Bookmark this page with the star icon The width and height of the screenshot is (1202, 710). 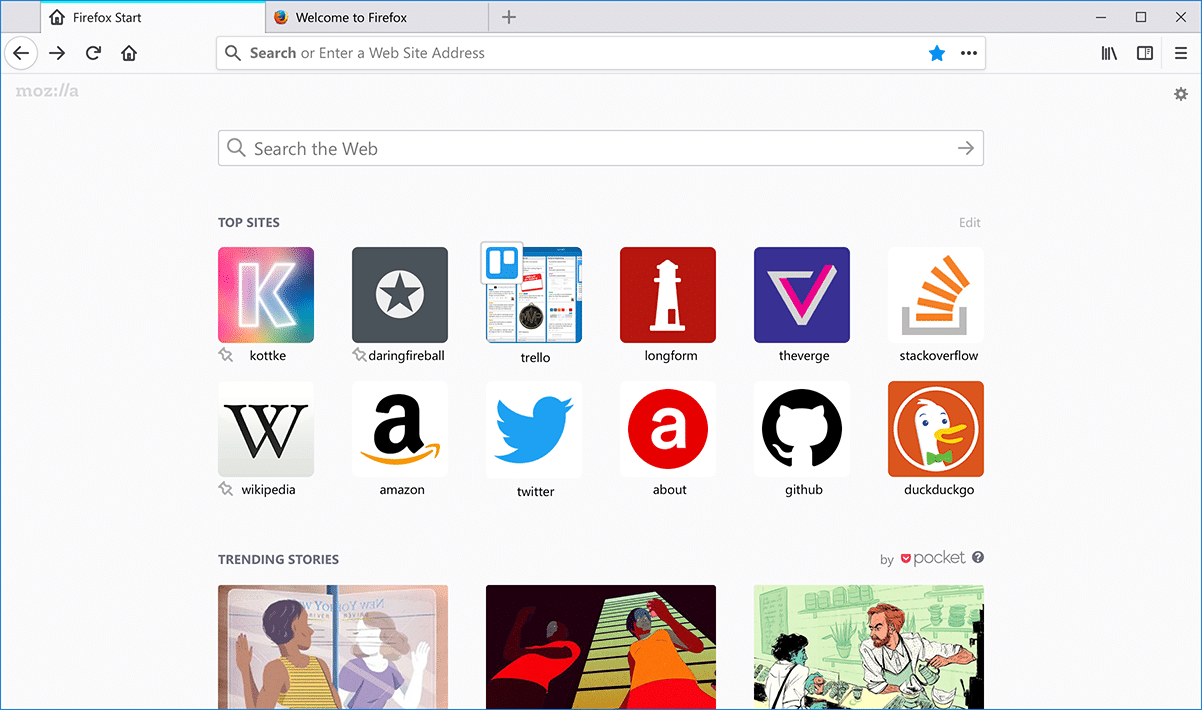[x=937, y=53]
